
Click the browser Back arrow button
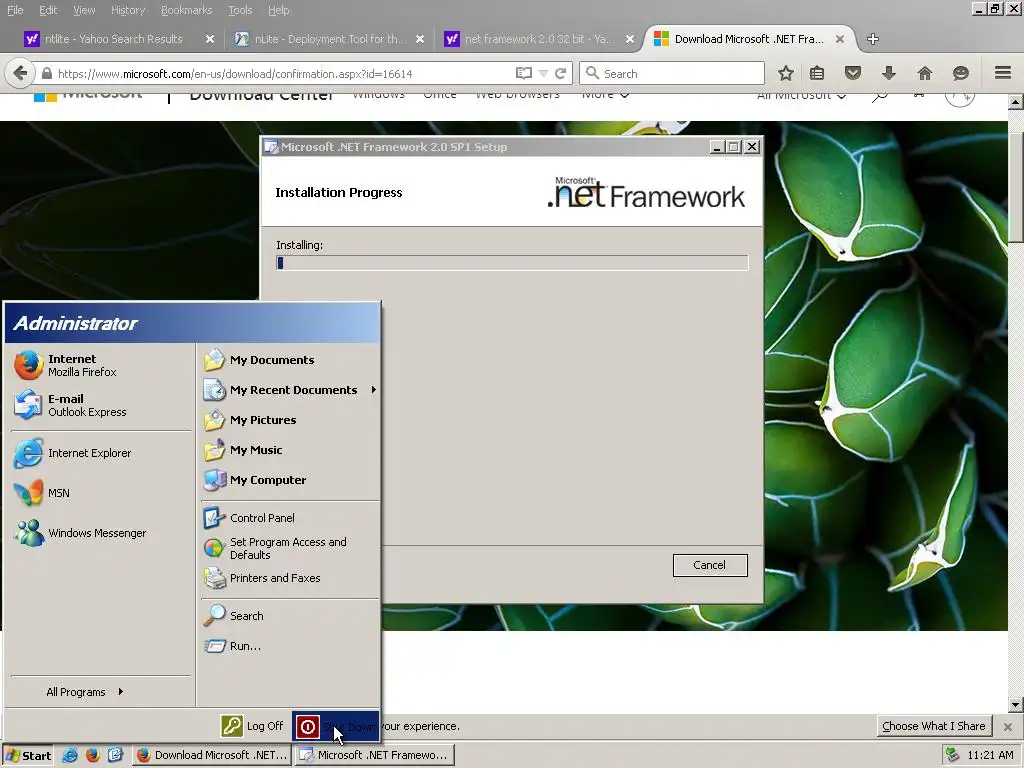click(20, 73)
